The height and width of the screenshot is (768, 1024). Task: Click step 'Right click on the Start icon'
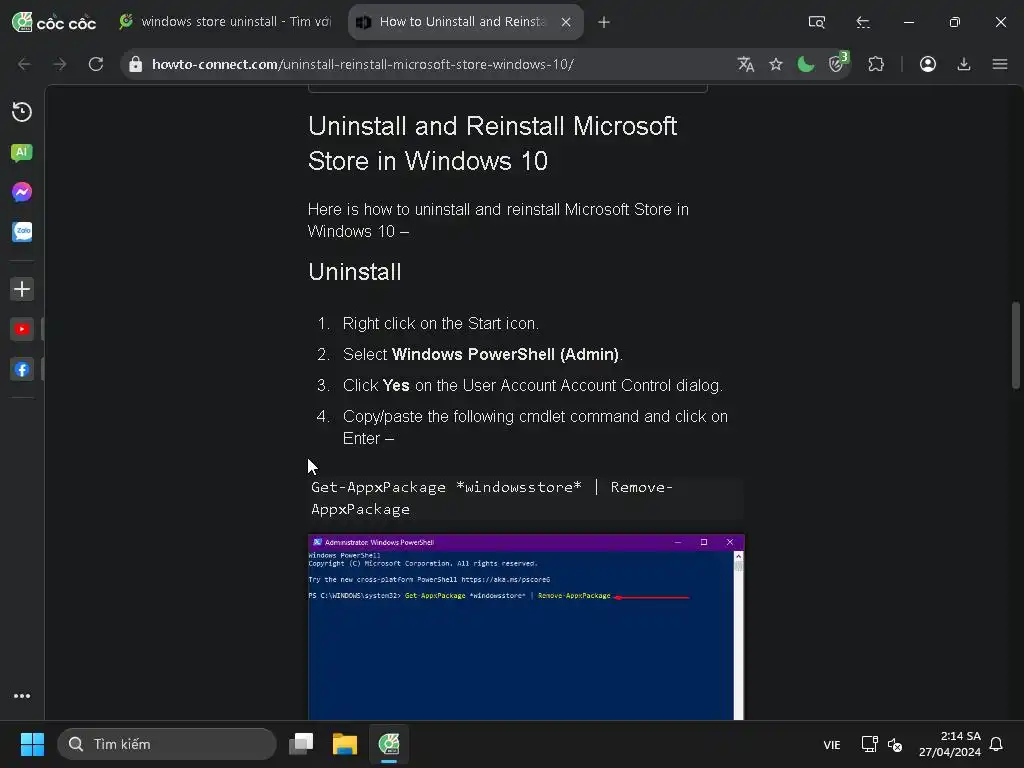coord(441,324)
